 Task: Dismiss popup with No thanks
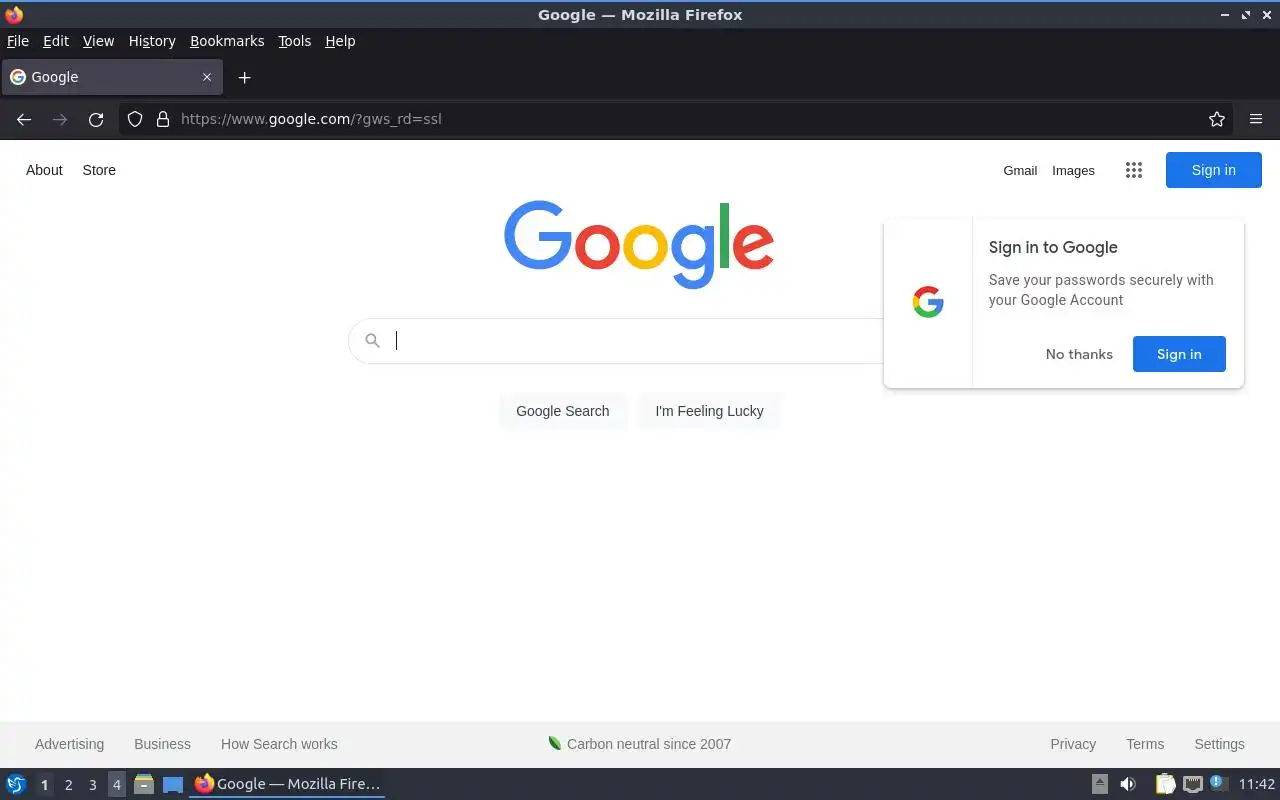1079,354
